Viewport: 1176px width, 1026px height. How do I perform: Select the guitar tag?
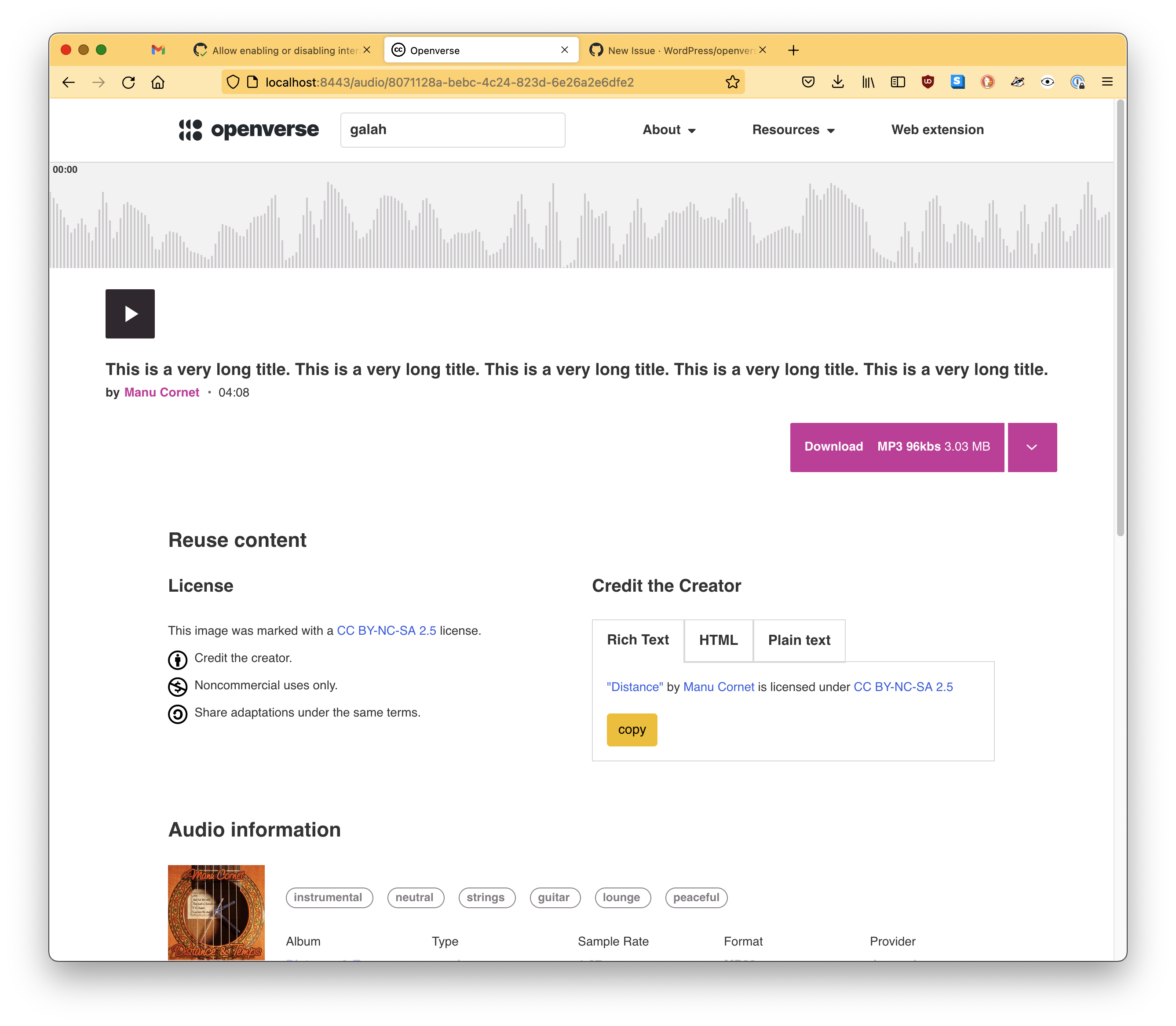[x=555, y=898]
